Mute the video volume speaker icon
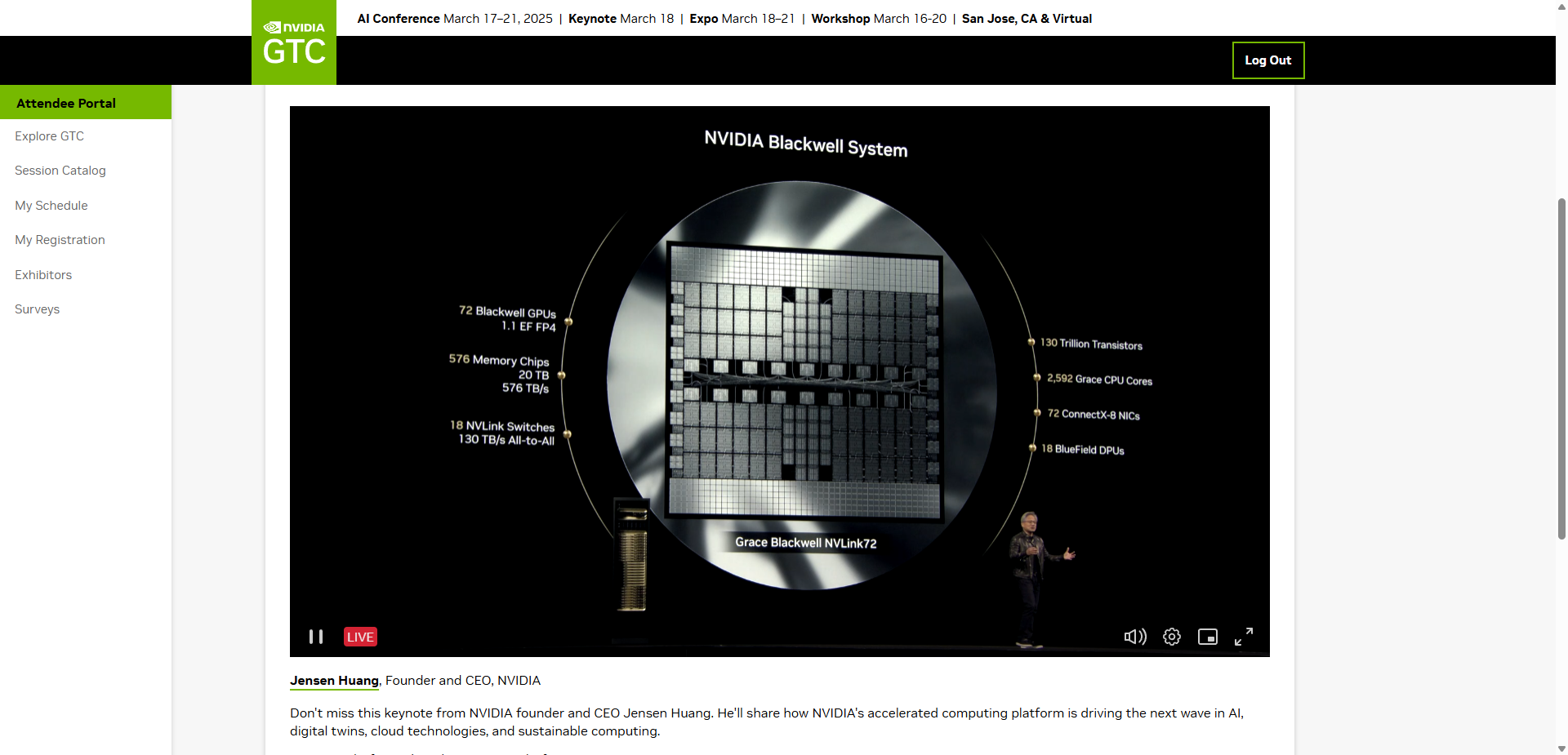Screen dimensions: 1568x755 pyautogui.click(x=1135, y=637)
